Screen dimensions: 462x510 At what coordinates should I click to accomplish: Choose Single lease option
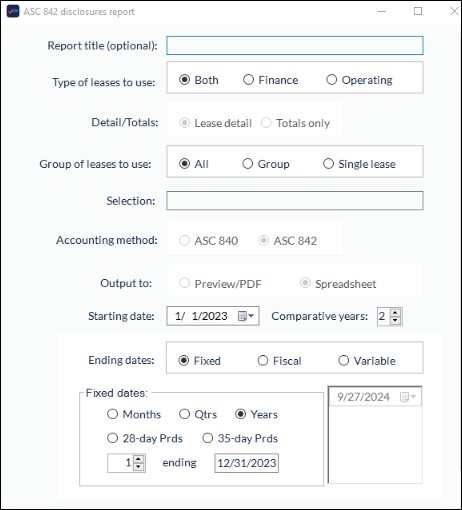click(x=359, y=164)
